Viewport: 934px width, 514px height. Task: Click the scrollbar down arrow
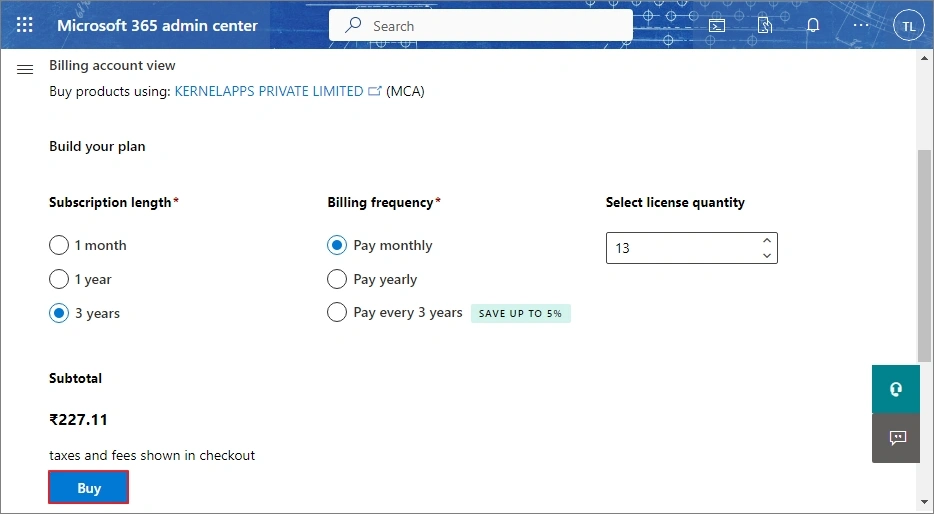coord(924,502)
